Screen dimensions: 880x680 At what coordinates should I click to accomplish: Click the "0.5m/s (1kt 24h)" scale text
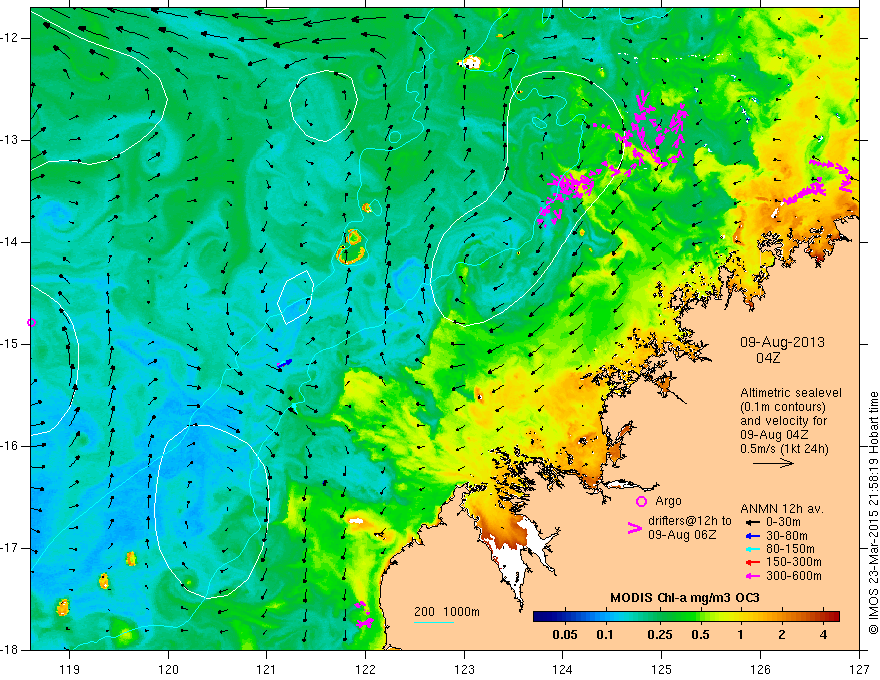[785, 449]
